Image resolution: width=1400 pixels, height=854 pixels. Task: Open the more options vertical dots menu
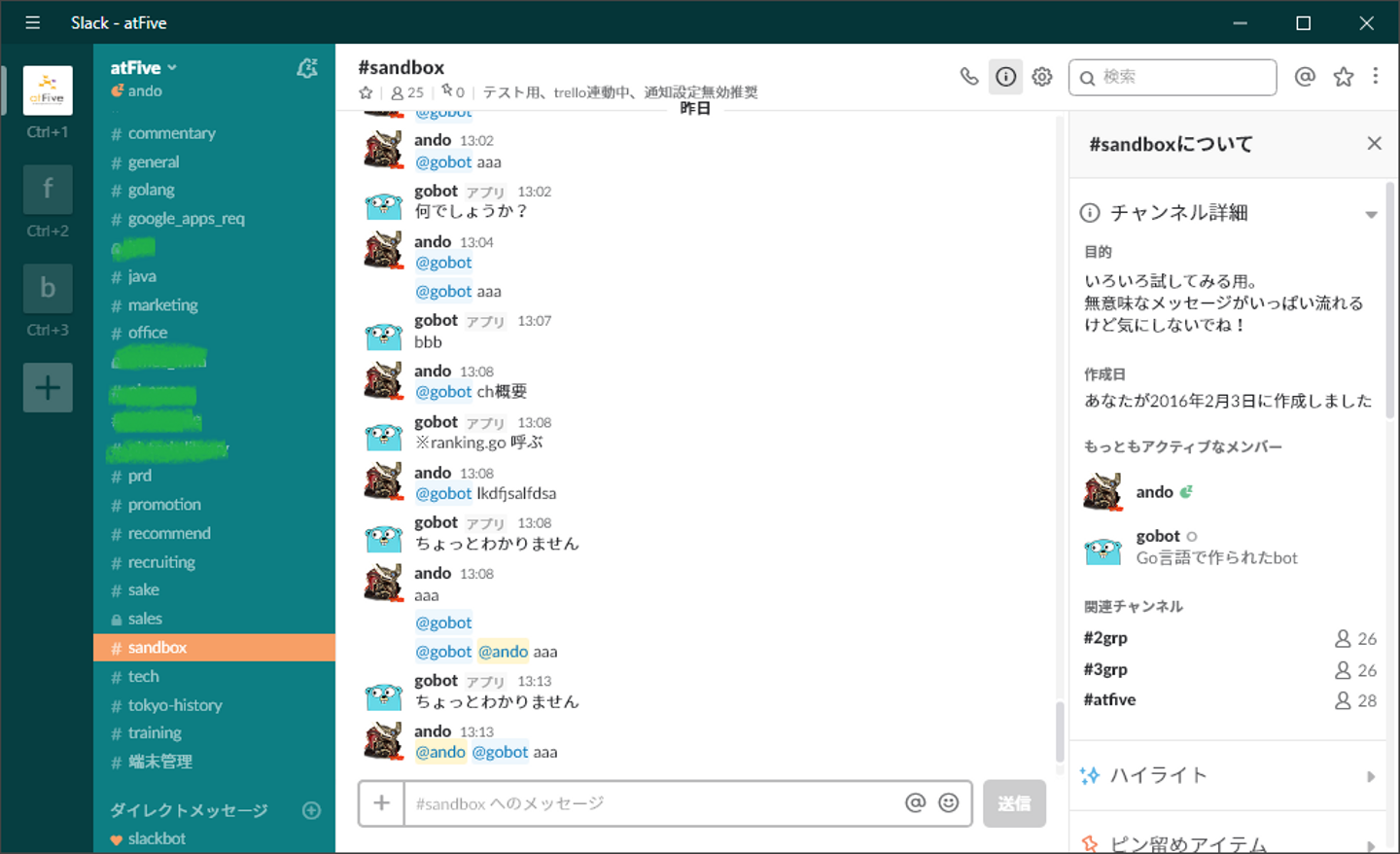(x=1376, y=76)
